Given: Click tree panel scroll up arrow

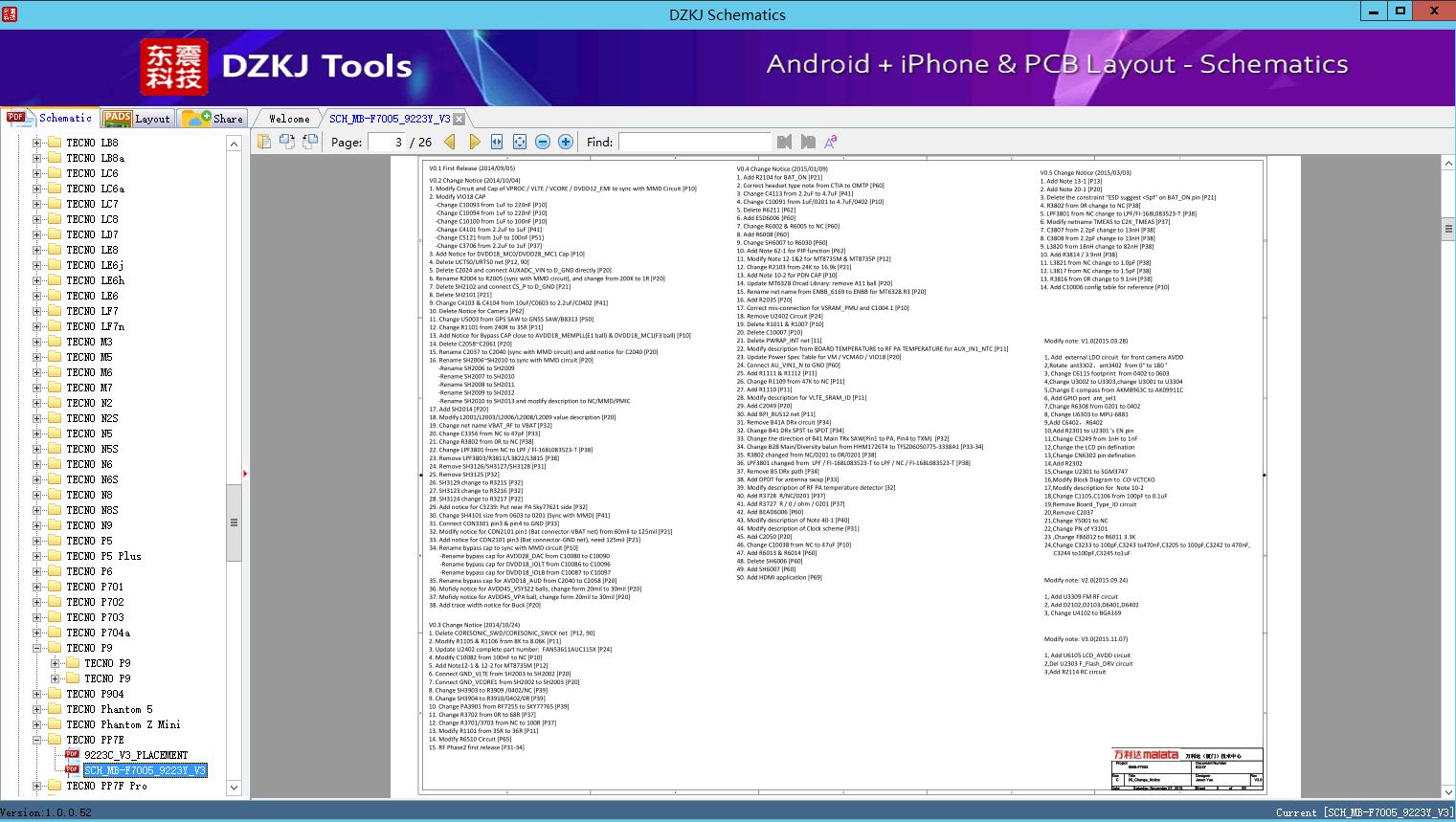Looking at the screenshot, I should (234, 144).
